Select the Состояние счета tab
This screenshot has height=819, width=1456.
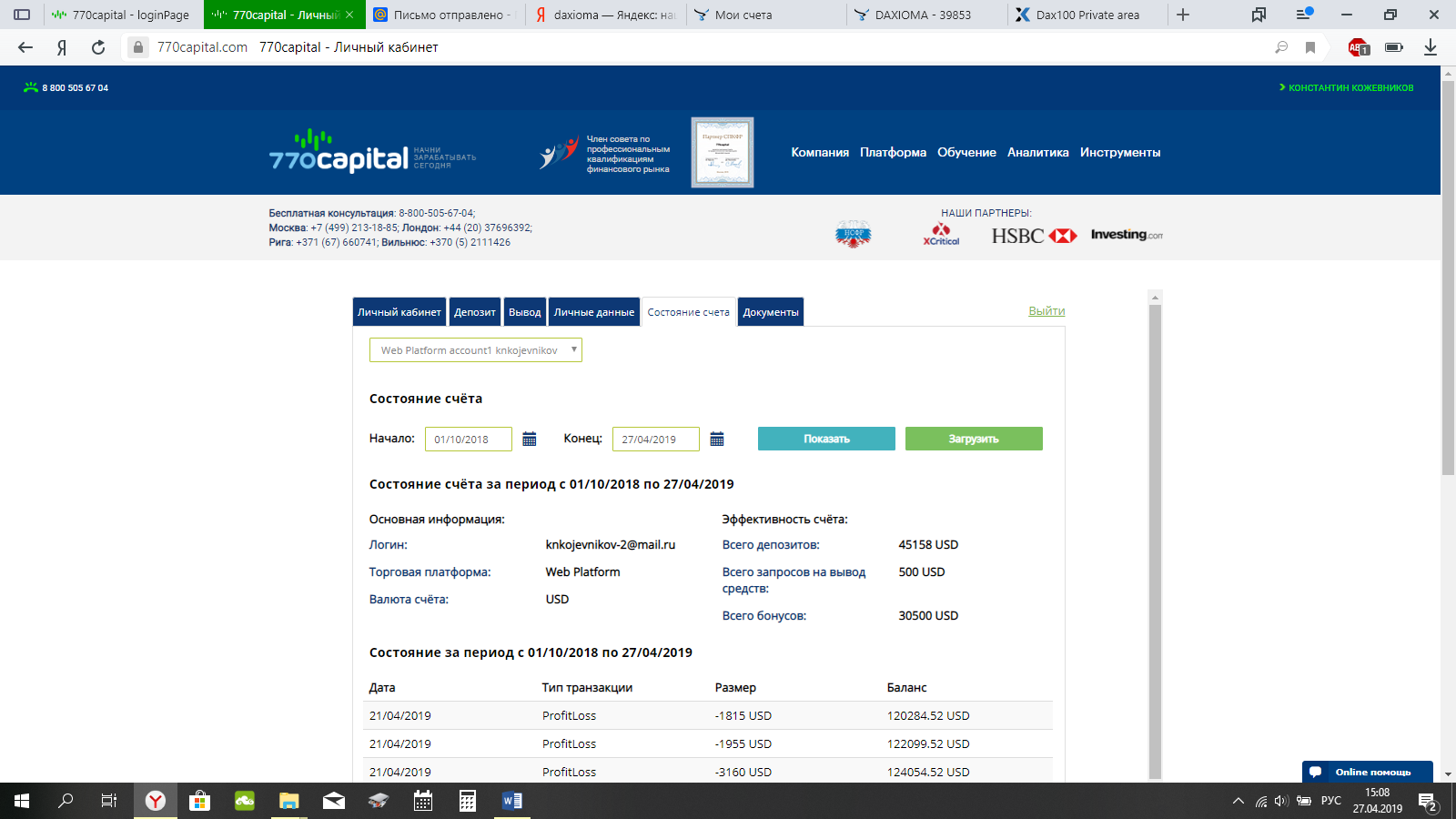689,312
